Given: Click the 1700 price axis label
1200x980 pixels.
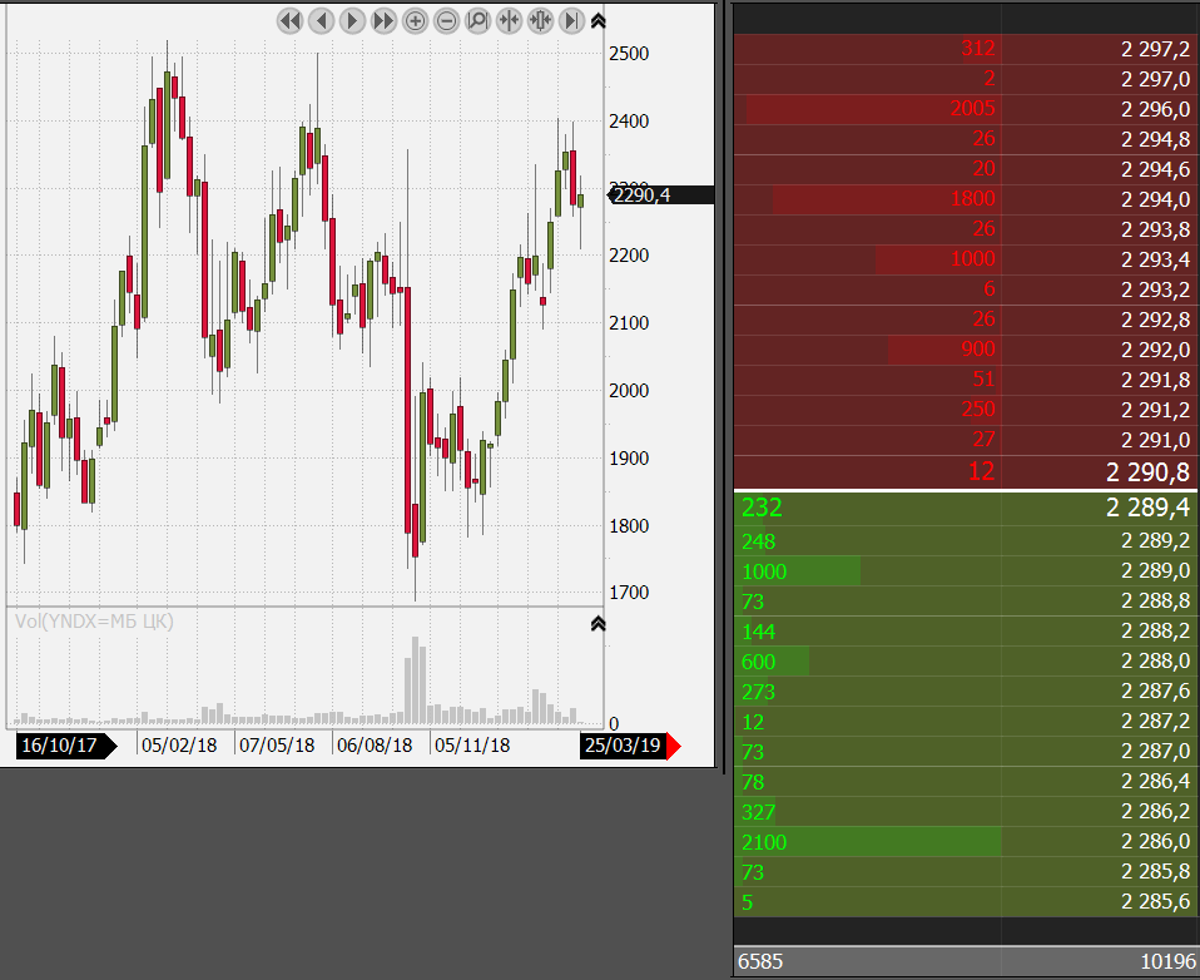Looking at the screenshot, I should coord(629,593).
